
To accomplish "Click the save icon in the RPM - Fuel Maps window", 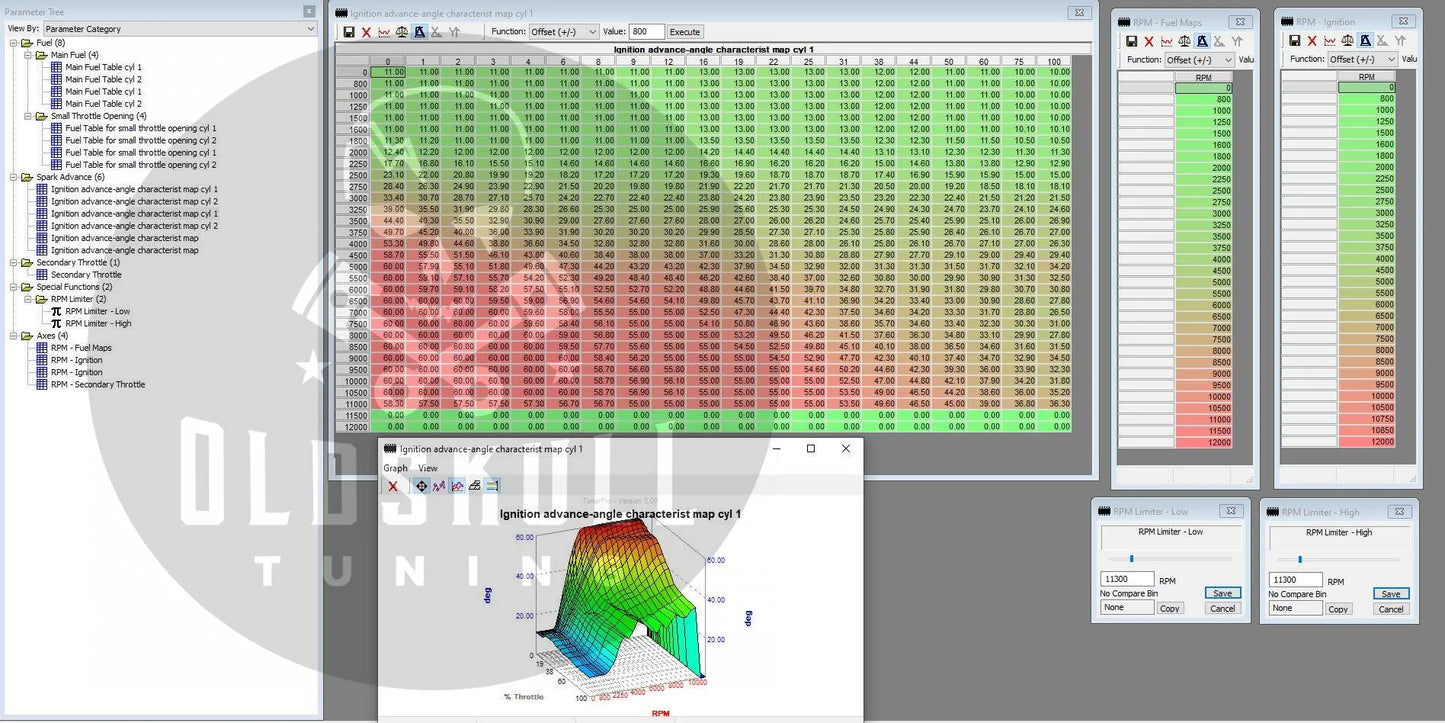I will pos(1131,41).
